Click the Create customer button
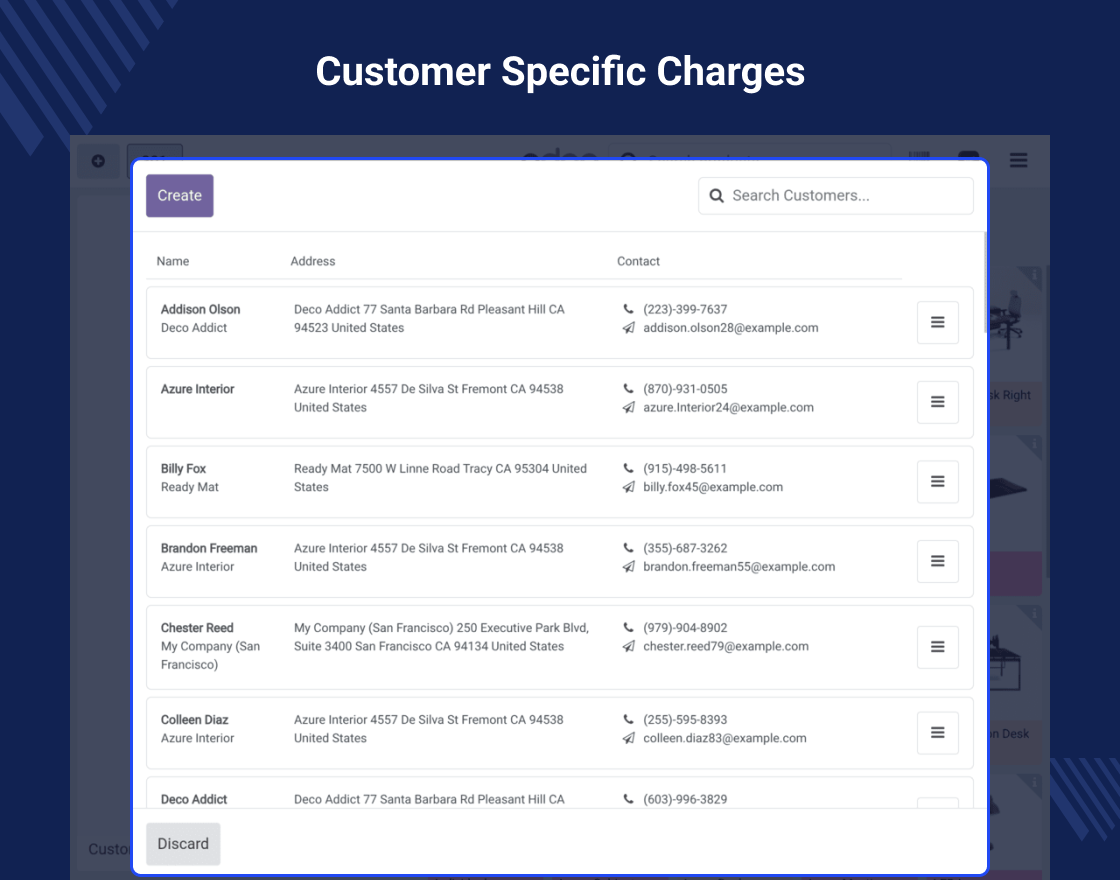1120x880 pixels. (x=180, y=196)
